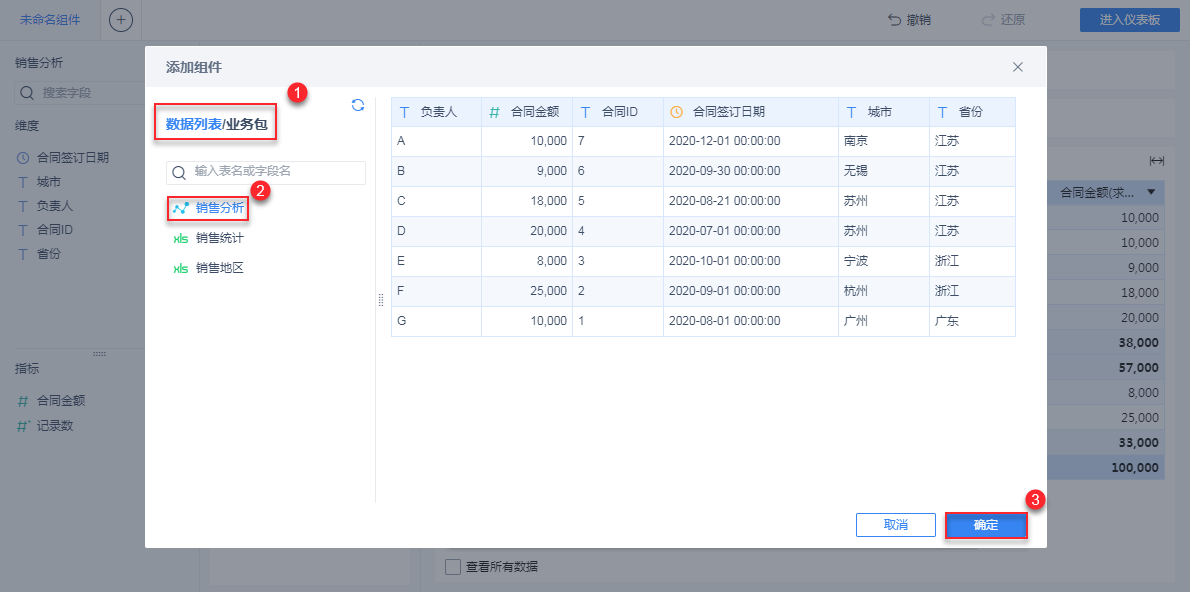This screenshot has width=1190, height=592.
Task: Click the 销售统计 xls table icon
Action: pyautogui.click(x=181, y=239)
